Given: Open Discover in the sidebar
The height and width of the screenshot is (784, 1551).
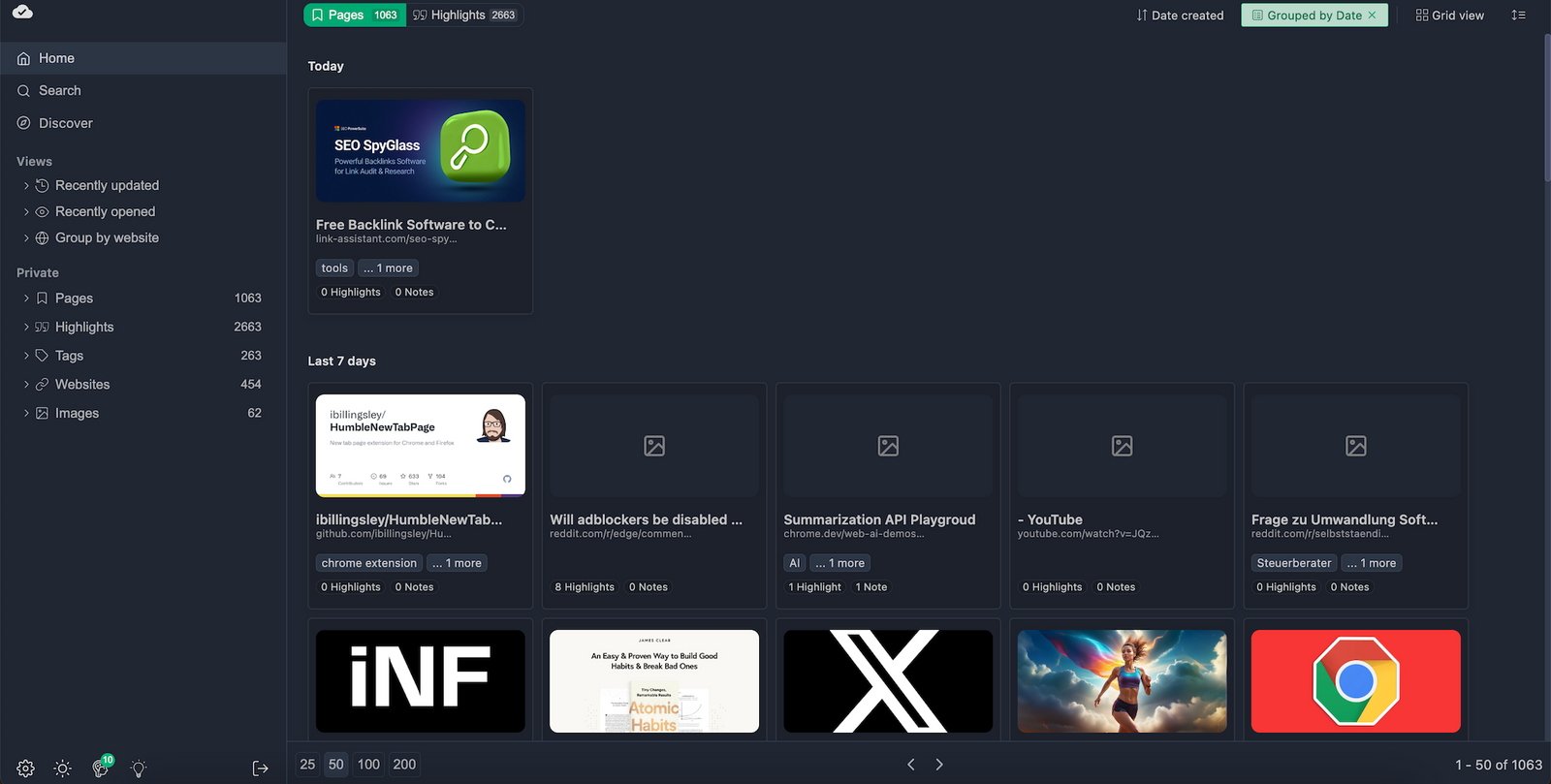Looking at the screenshot, I should (x=65, y=123).
